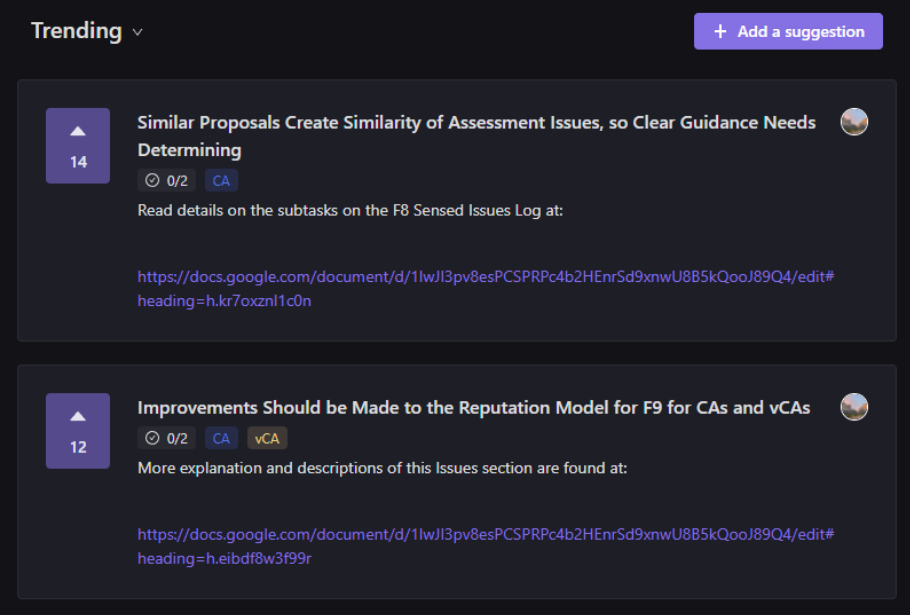
Task: Upvote the Reputation Model suggestion arrow
Action: (78, 417)
